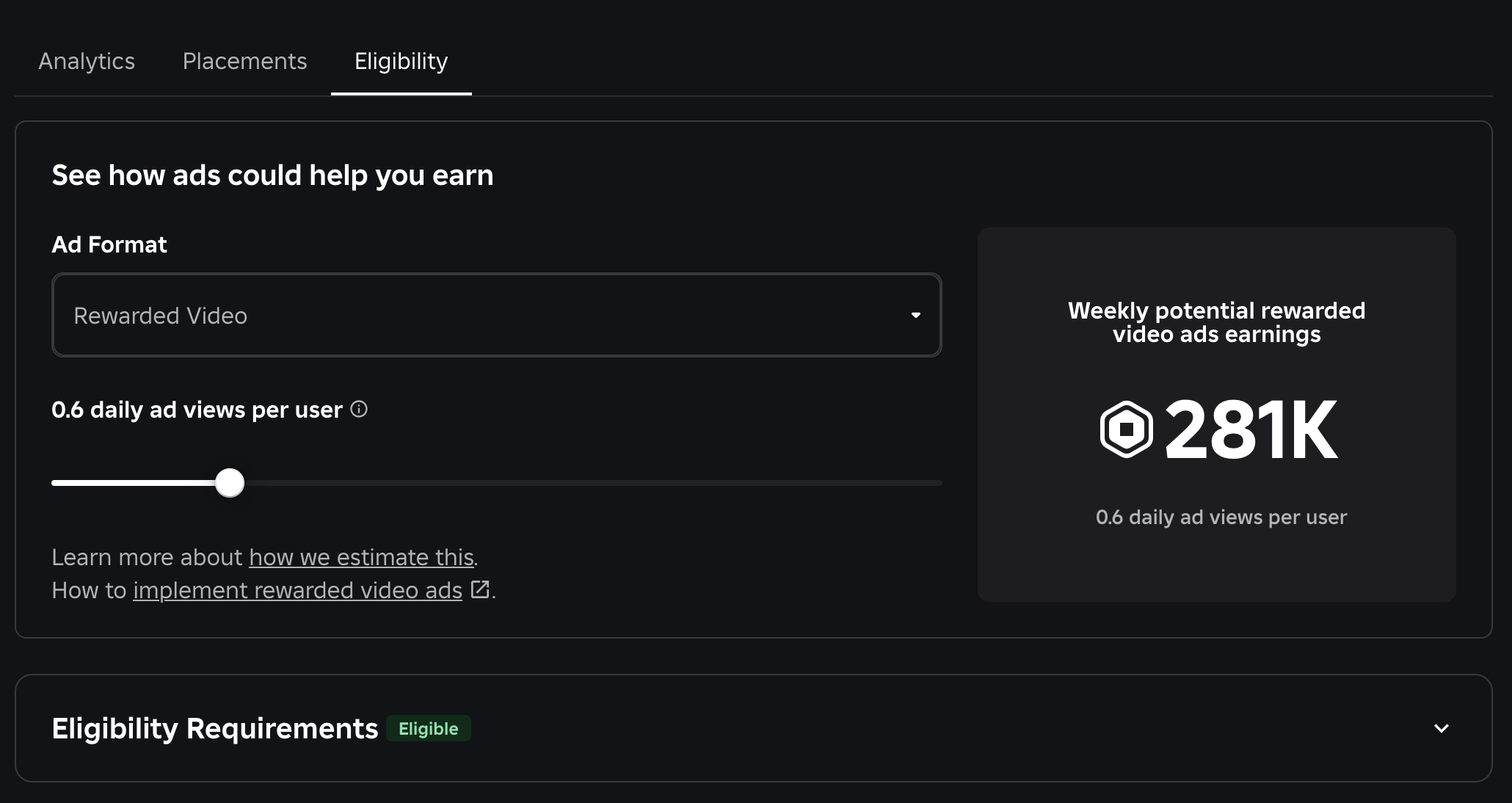Screen dimensions: 1512x803
Task: Follow the "implement rewarded video ads" link
Action: coord(297,590)
